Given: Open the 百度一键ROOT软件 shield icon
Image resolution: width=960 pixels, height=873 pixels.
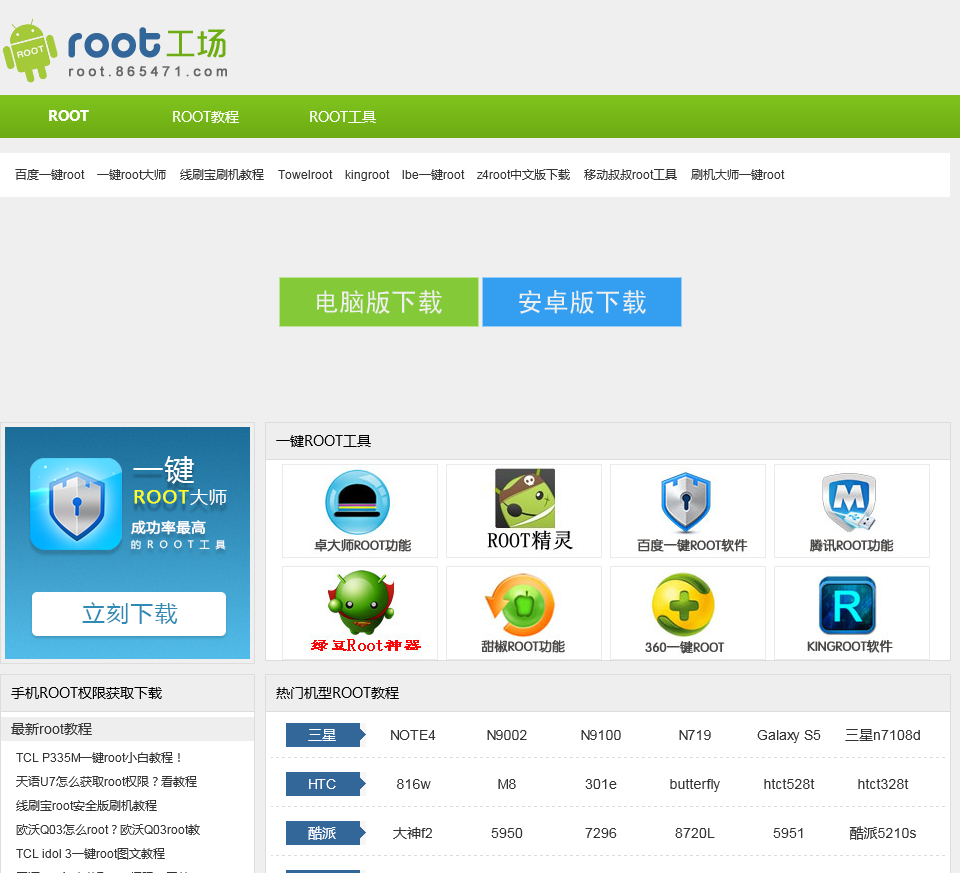Looking at the screenshot, I should tap(686, 502).
